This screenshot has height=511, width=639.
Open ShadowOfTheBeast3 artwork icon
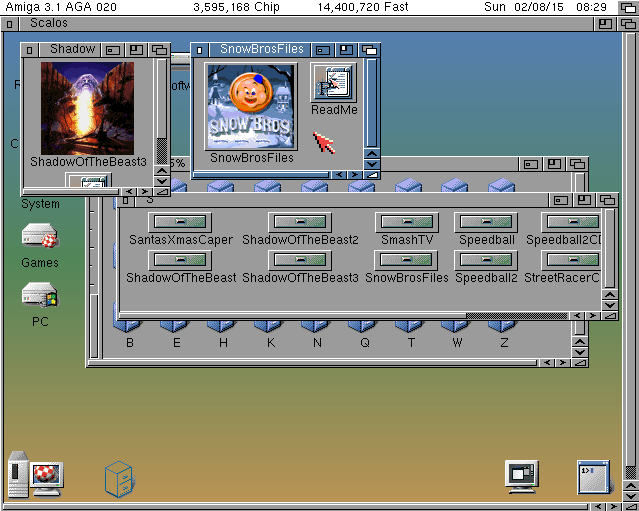pos(87,108)
